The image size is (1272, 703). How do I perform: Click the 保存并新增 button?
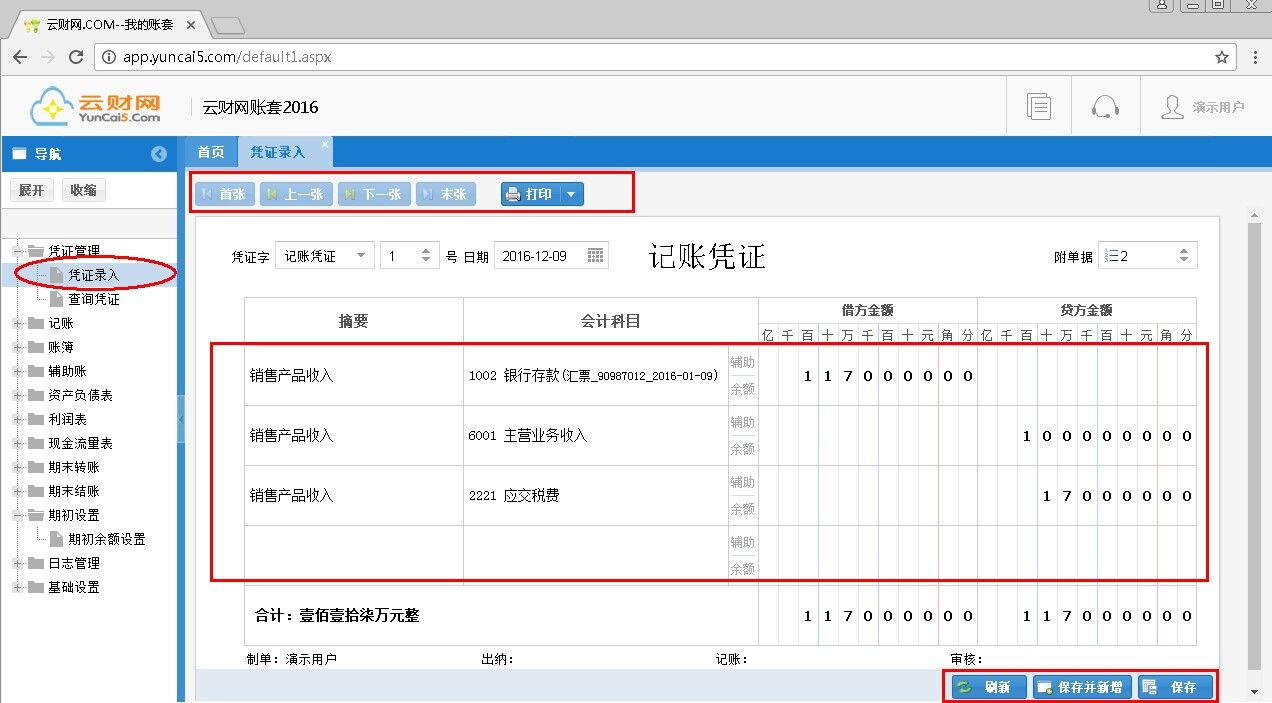point(1082,687)
